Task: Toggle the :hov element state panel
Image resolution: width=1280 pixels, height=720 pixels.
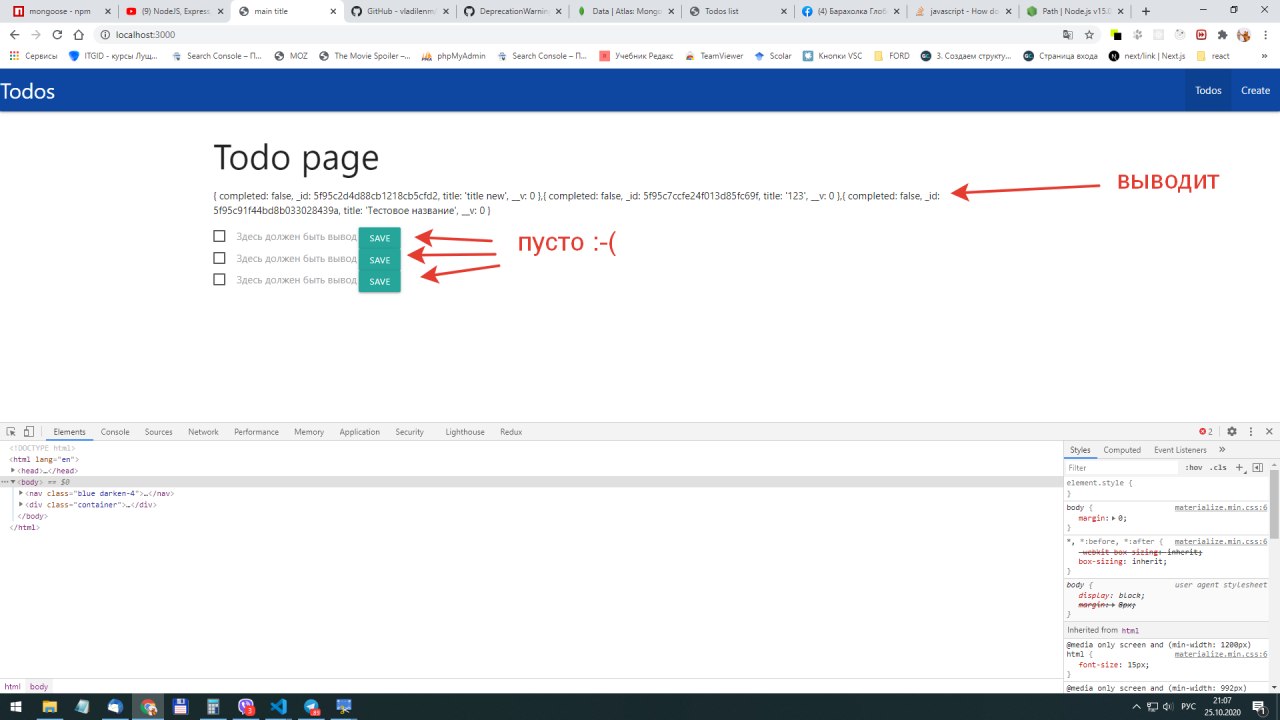Action: coord(1194,467)
